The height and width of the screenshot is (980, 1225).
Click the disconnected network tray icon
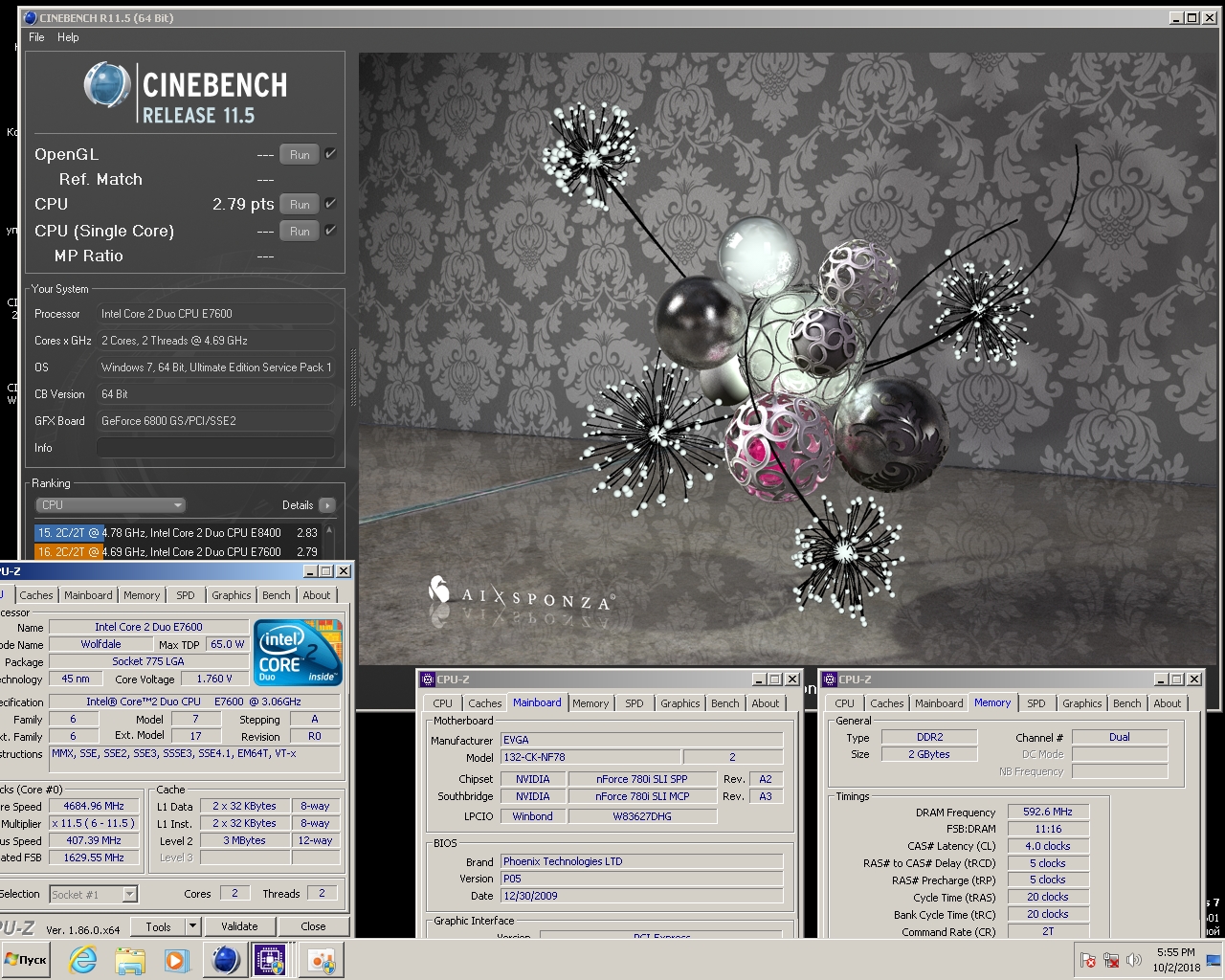1111,960
